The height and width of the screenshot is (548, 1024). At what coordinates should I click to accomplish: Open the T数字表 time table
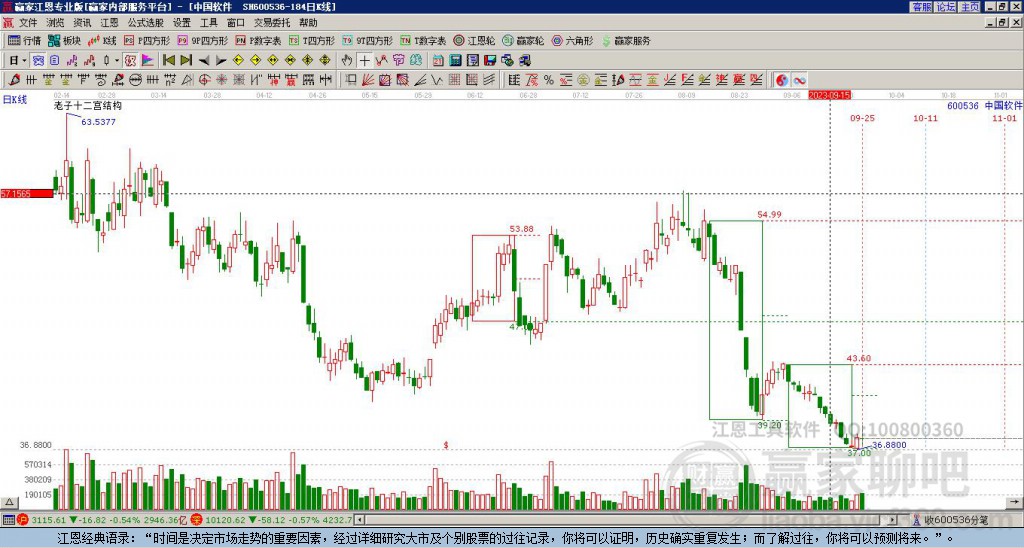pyautogui.click(x=423, y=40)
